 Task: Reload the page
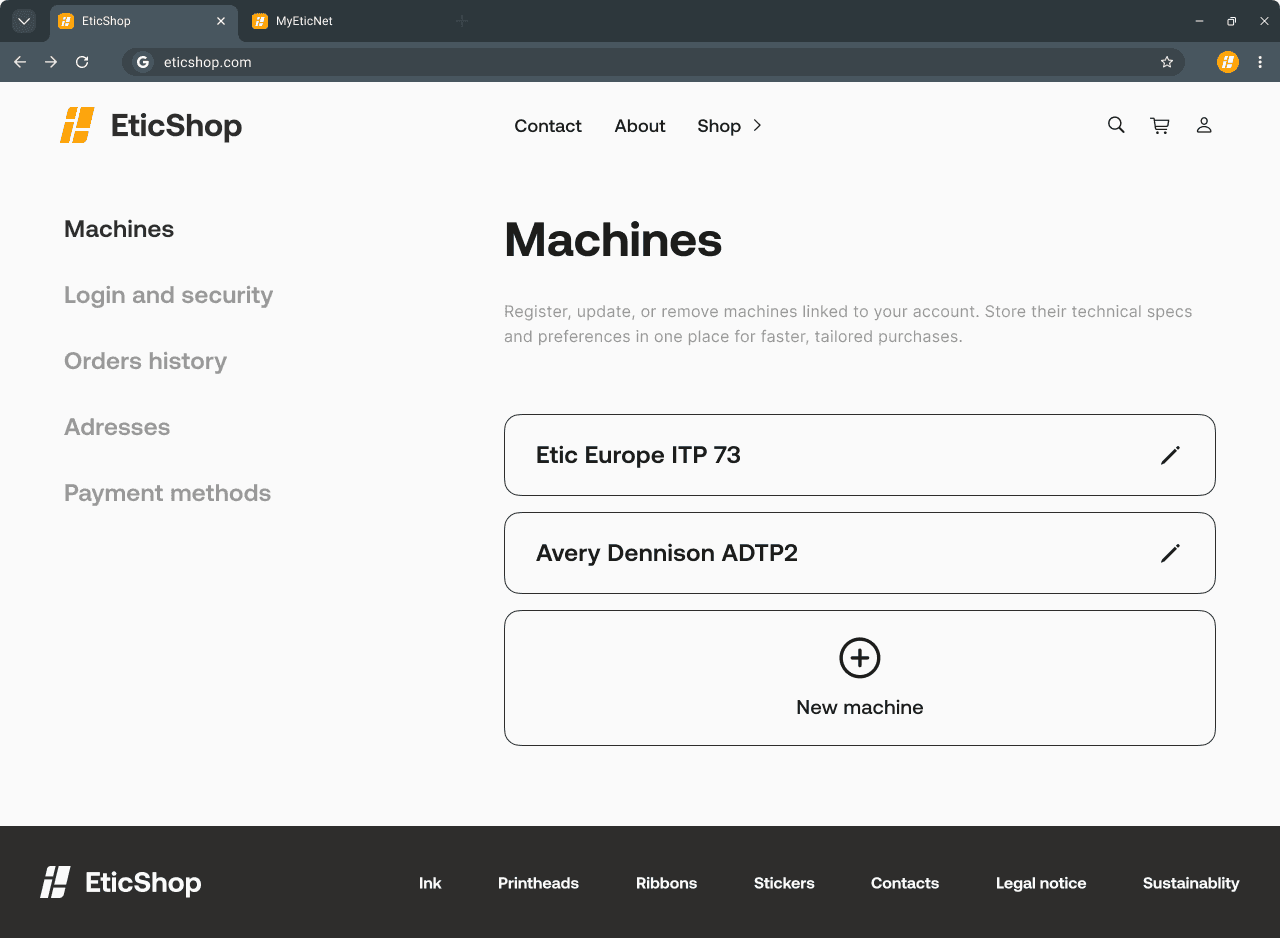point(82,62)
